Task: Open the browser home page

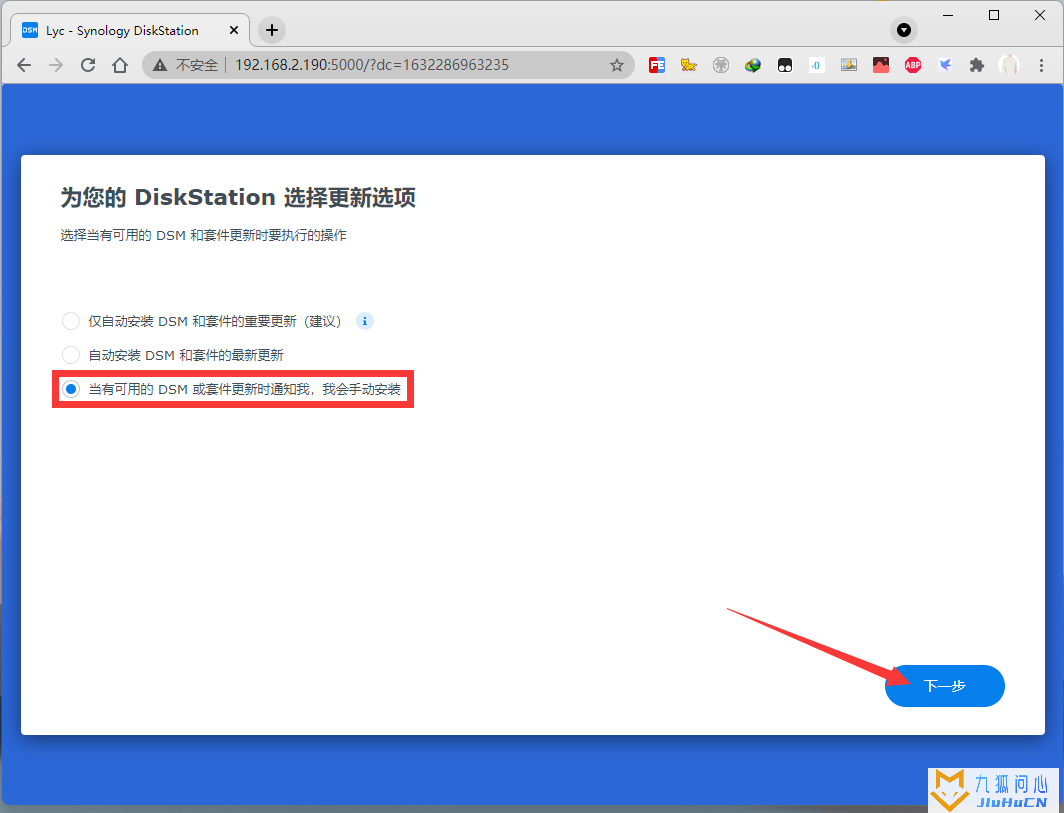Action: pos(120,65)
